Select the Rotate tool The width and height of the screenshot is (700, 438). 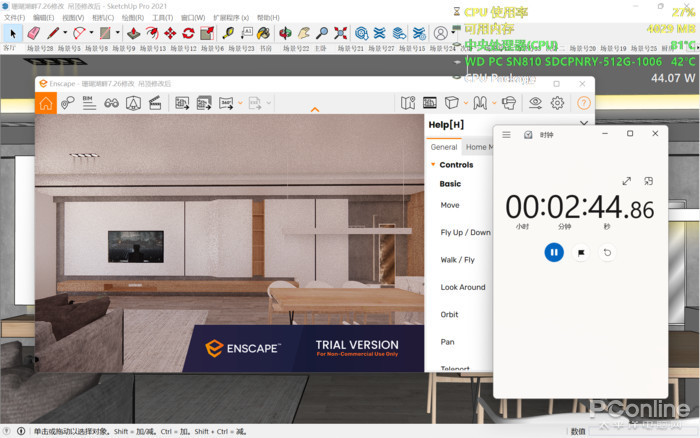(x=188, y=33)
